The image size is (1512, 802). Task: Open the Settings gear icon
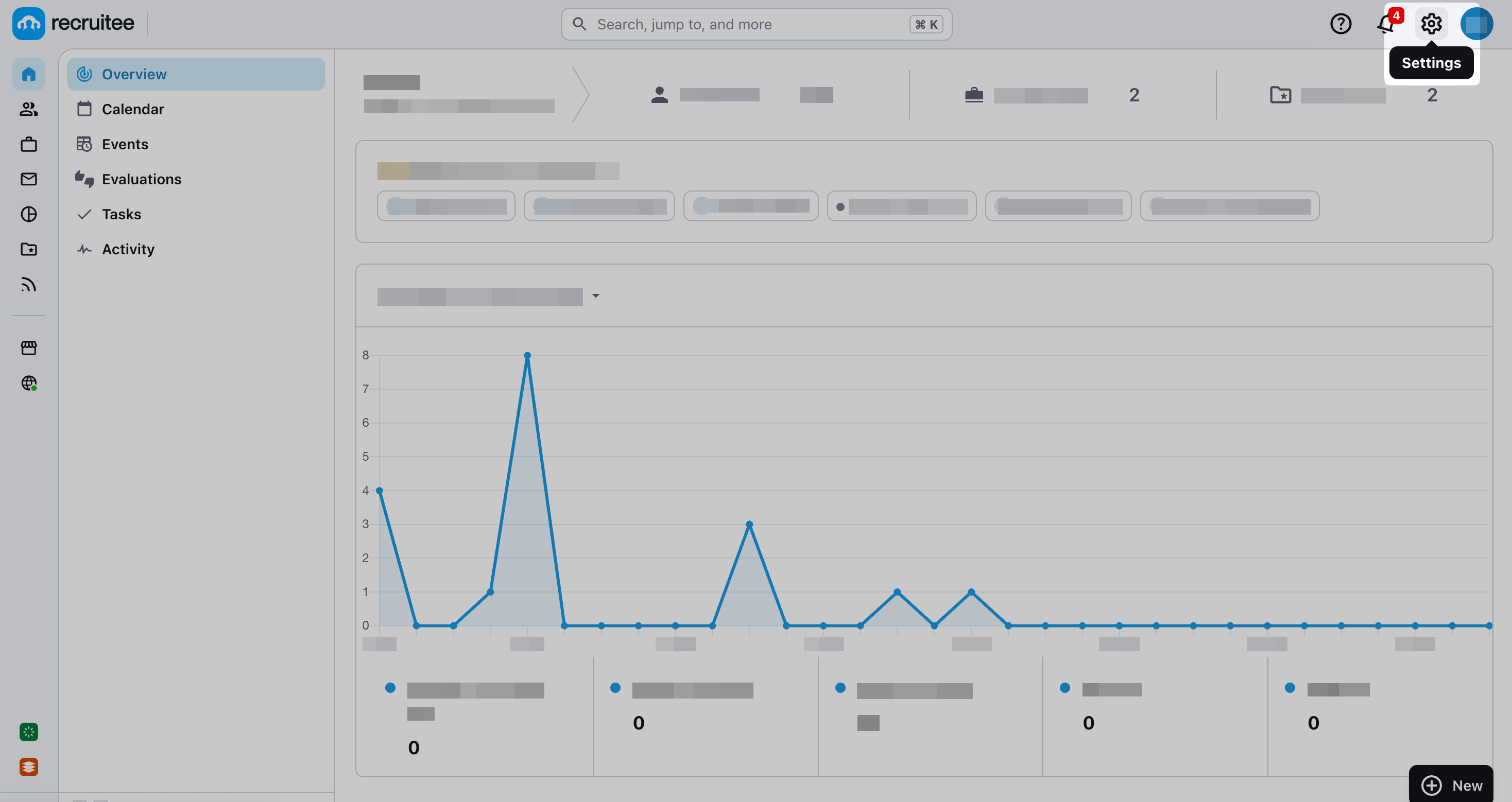1431,24
